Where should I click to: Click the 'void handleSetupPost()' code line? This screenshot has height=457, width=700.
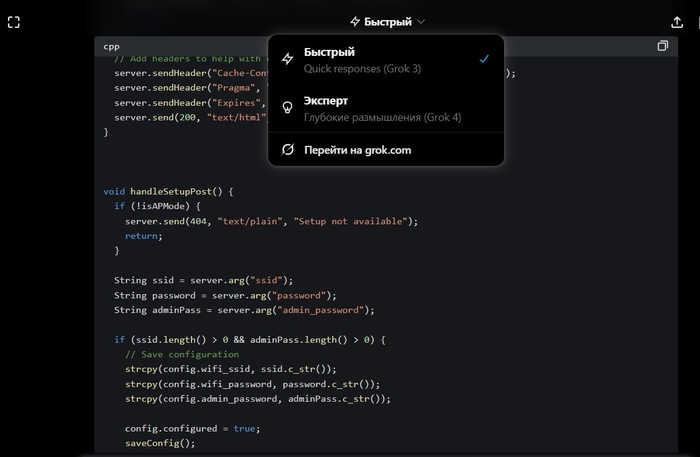(x=167, y=190)
